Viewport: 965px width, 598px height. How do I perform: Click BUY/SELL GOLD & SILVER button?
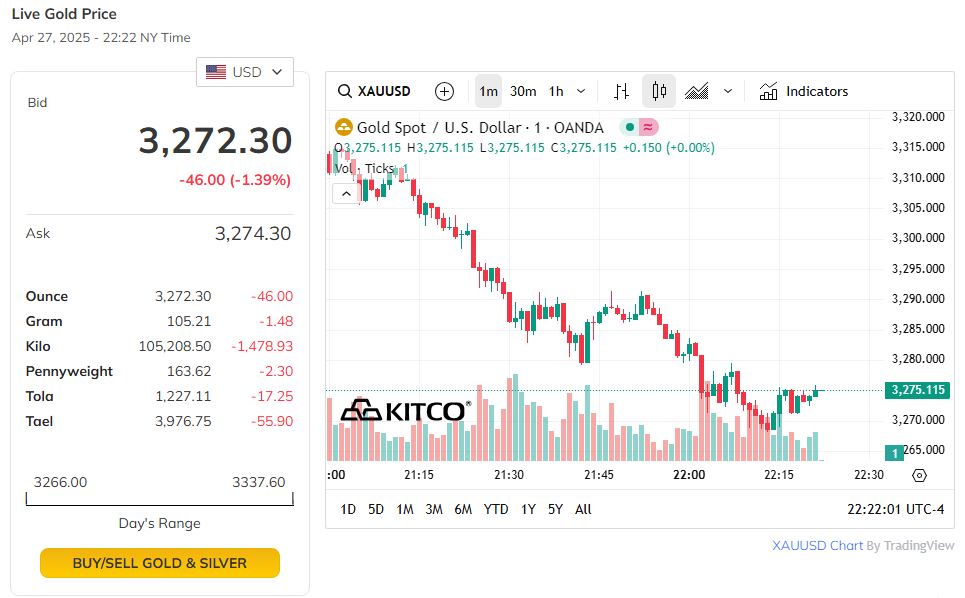pyautogui.click(x=160, y=563)
